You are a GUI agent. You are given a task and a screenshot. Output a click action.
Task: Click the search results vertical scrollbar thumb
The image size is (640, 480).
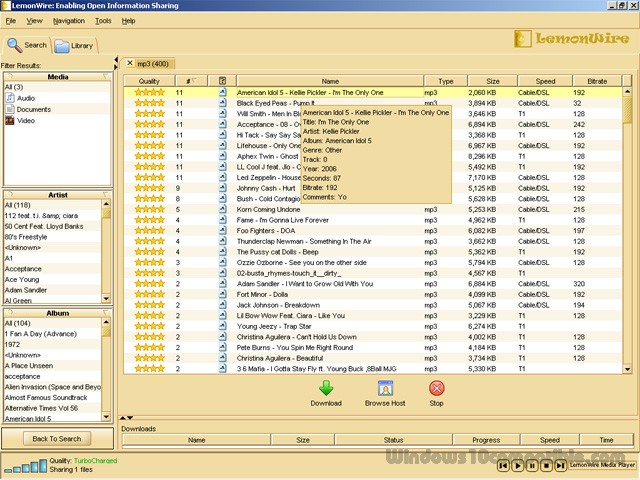tap(627, 110)
